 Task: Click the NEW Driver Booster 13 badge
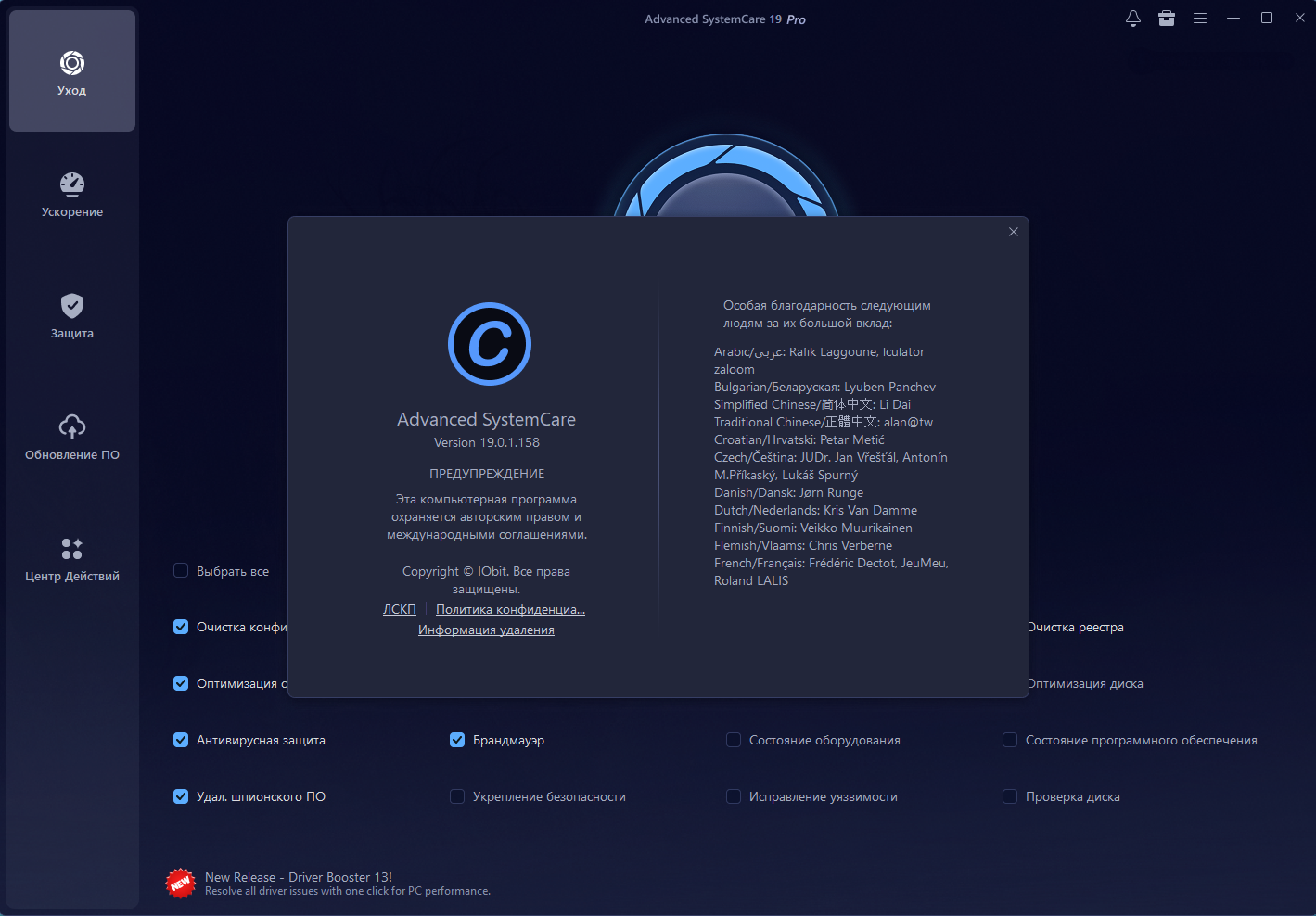coord(180,883)
